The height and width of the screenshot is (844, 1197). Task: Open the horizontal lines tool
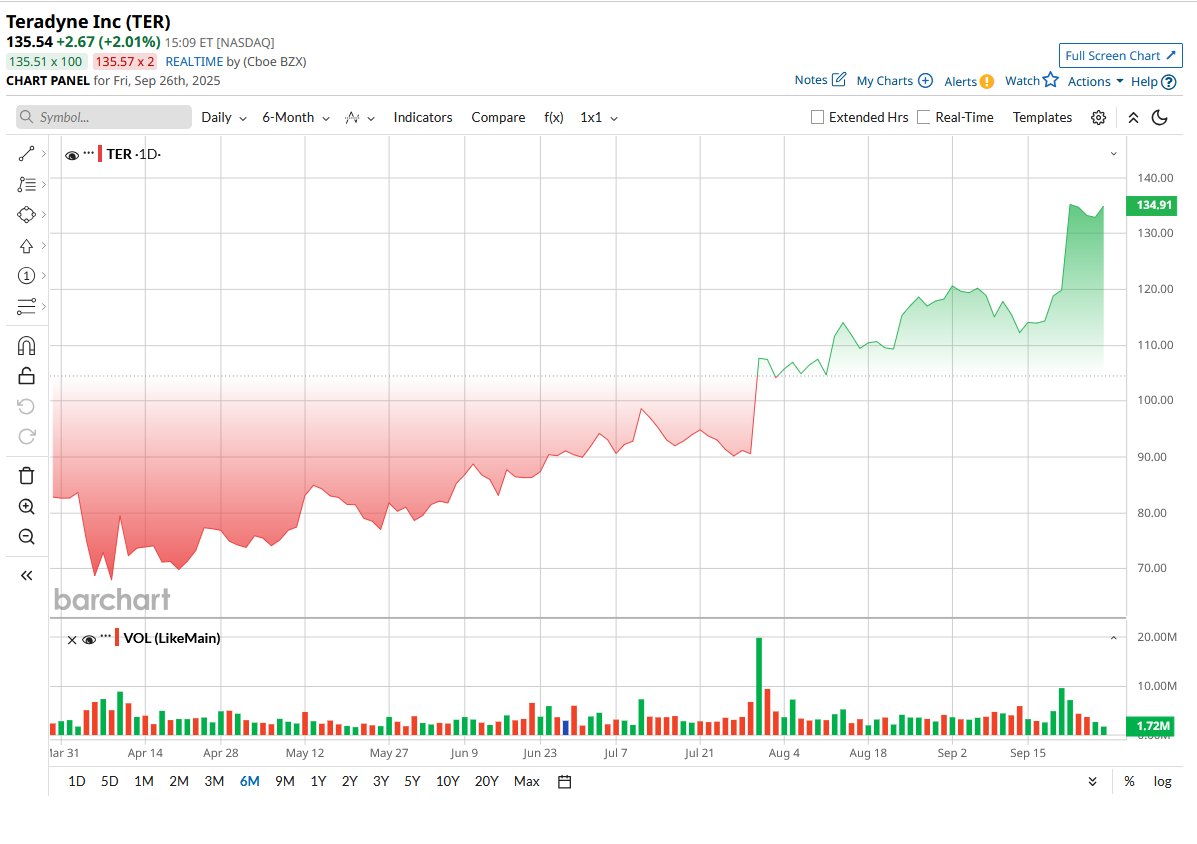26,306
